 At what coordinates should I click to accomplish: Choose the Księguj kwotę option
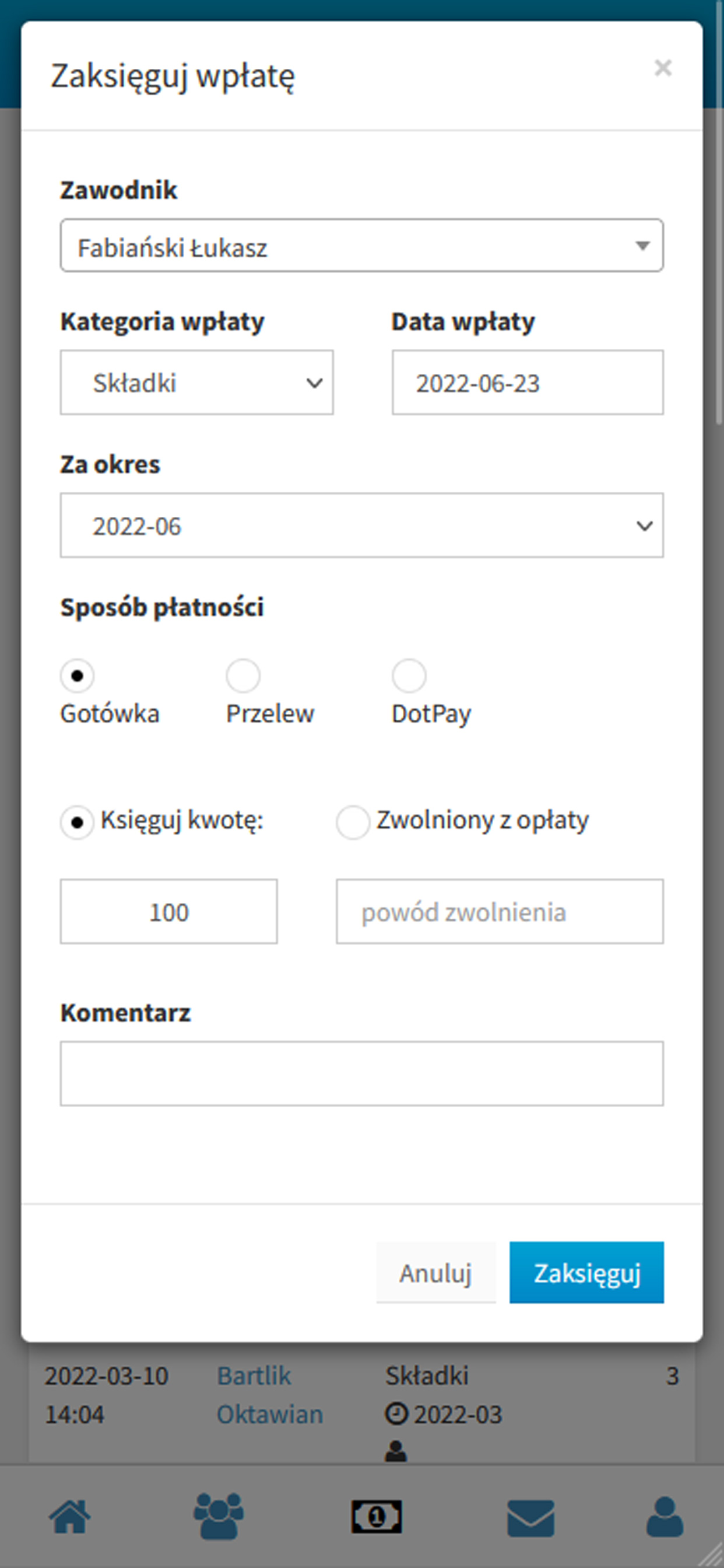coord(77,822)
